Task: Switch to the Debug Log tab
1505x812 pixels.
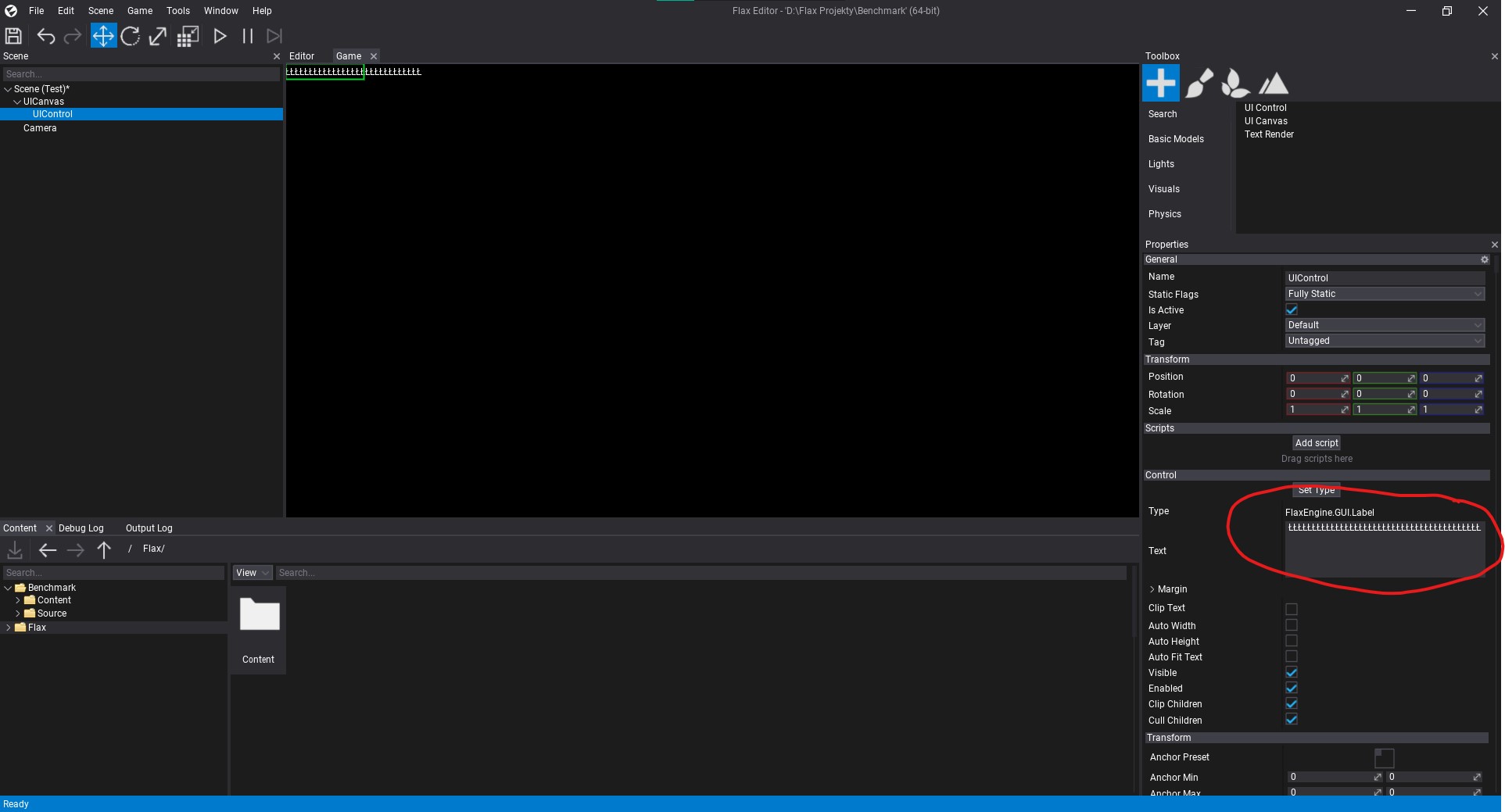Action: click(x=81, y=528)
